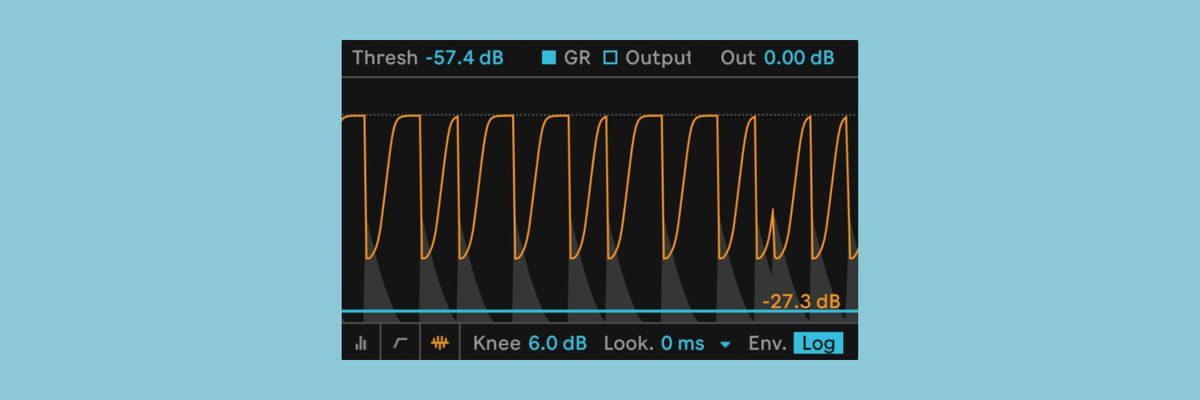Click the blue threshold line in the display
The width and height of the screenshot is (1200, 400).
600,312
